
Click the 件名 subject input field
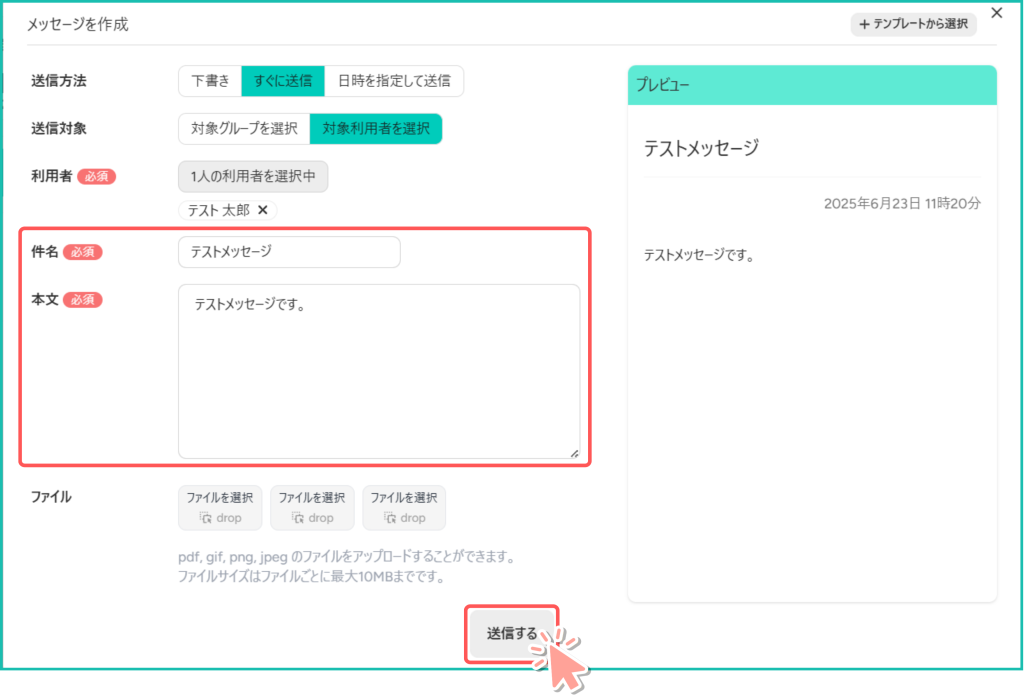pyautogui.click(x=289, y=252)
